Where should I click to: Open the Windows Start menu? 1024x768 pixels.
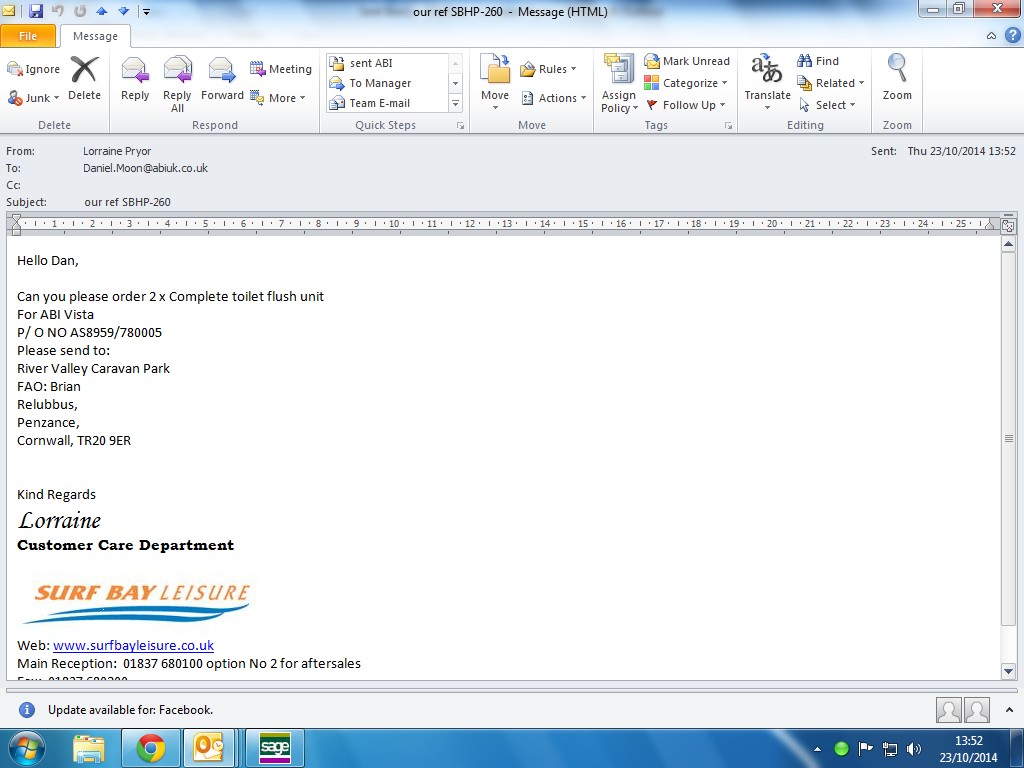(27, 748)
